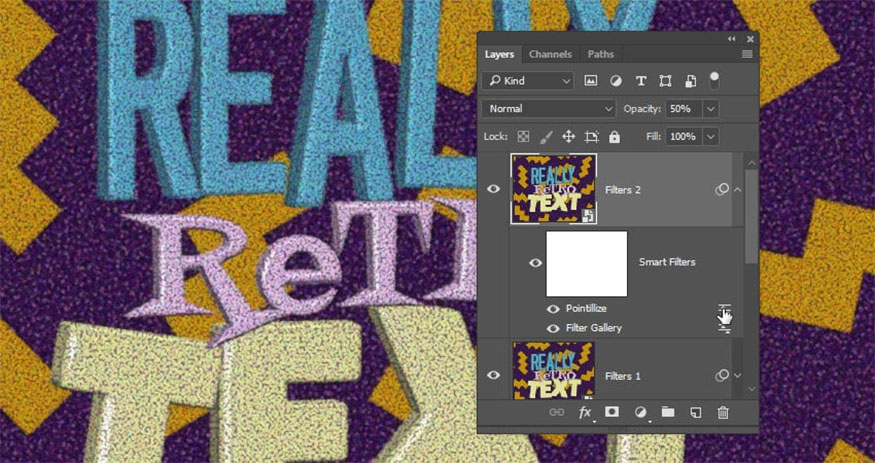Screen dimensions: 875x463
Task: Open the Fill slider dropdown
Action: coord(711,137)
